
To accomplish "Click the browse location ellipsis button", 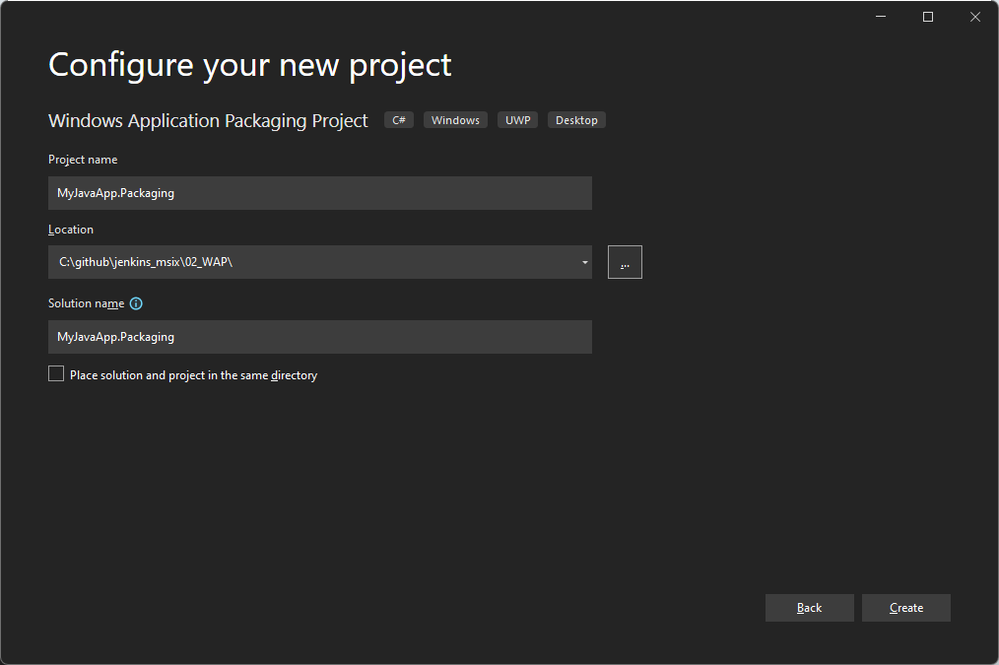I will 625,262.
